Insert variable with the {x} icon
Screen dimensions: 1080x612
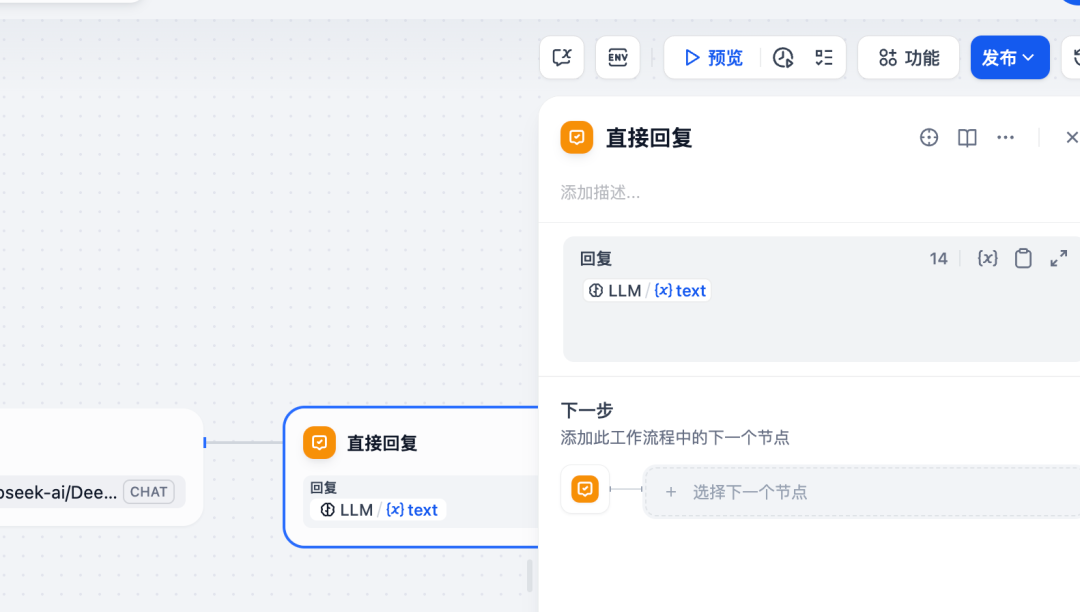coord(988,258)
